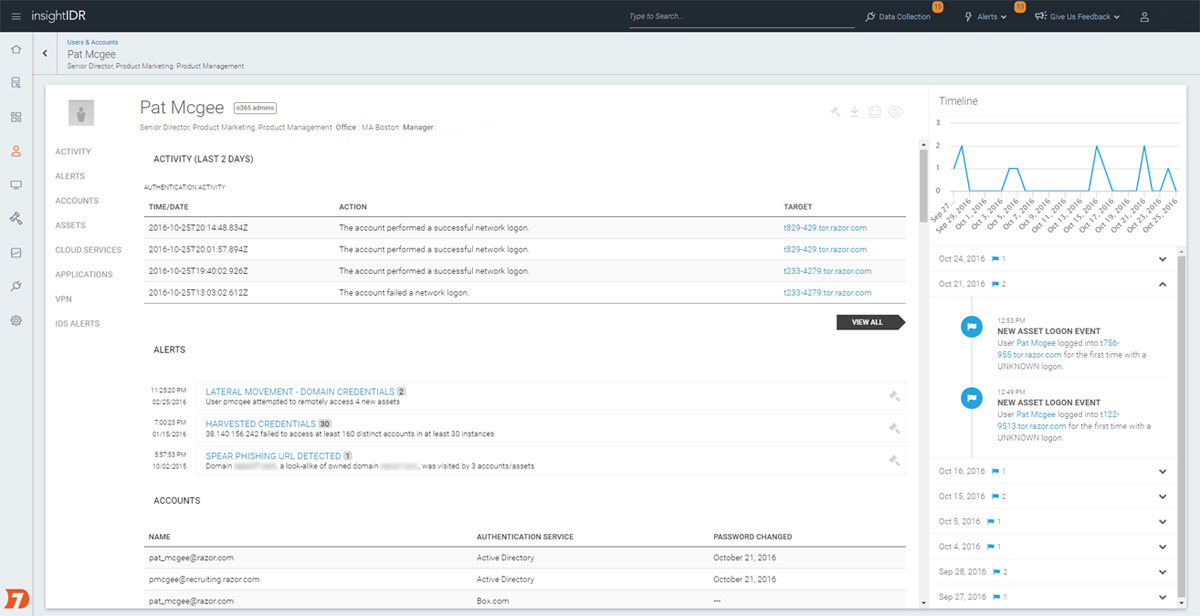Click the 2016-10-25T20:14:48.834Z timestamp

pyautogui.click(x=198, y=228)
